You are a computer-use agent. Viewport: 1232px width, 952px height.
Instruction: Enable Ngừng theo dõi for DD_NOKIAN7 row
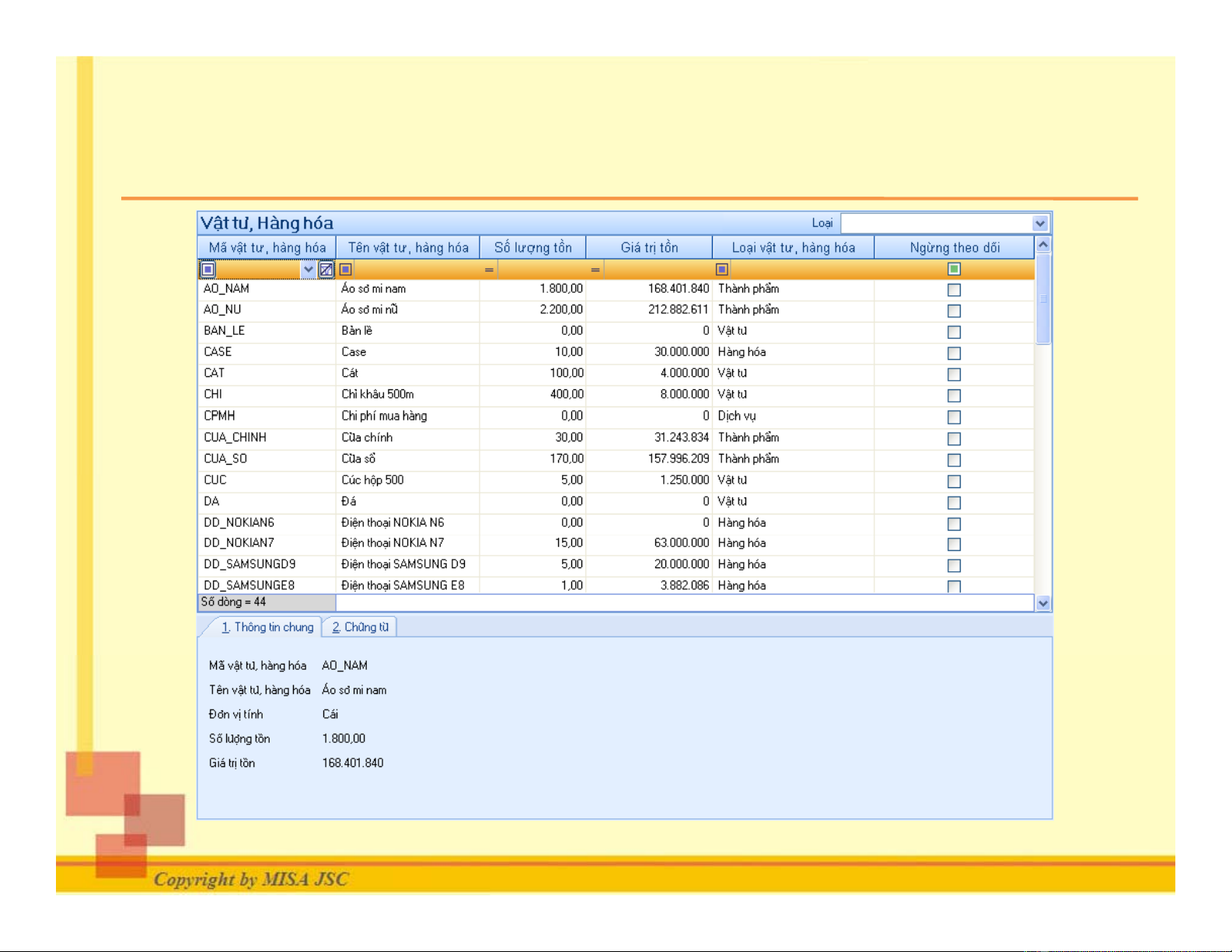tap(954, 545)
